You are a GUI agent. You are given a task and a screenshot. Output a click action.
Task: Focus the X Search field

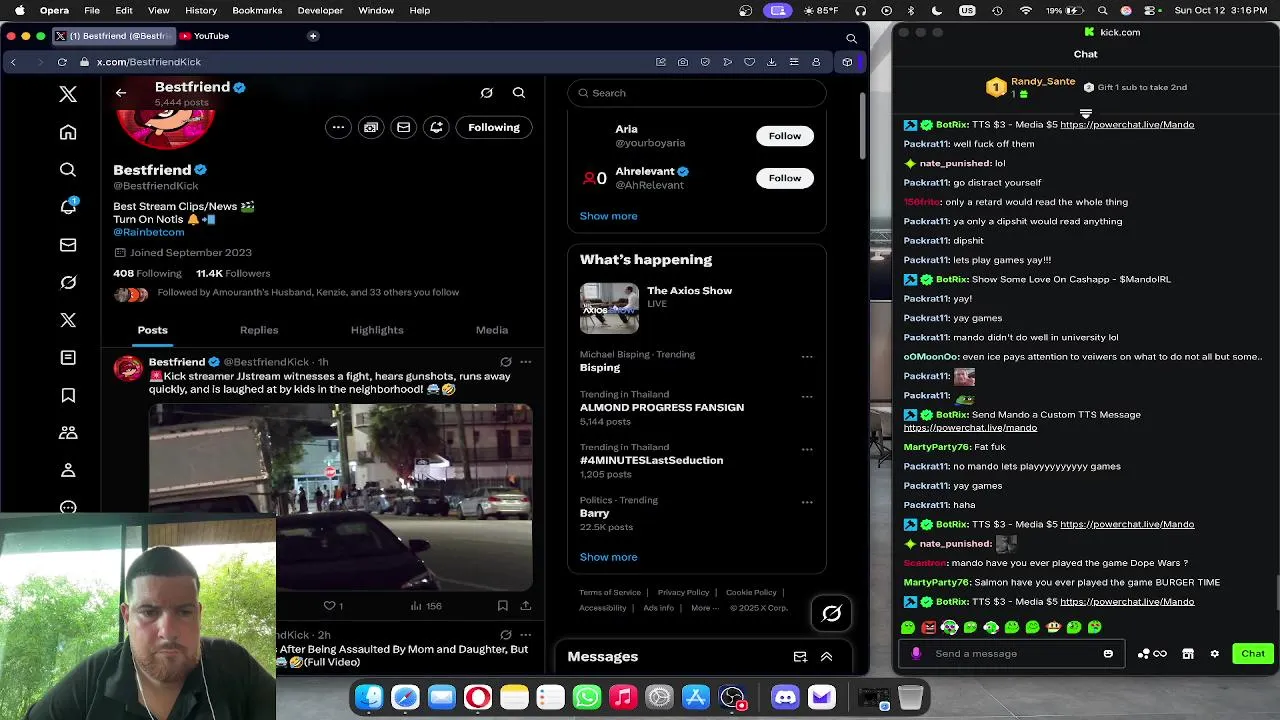pos(697,93)
